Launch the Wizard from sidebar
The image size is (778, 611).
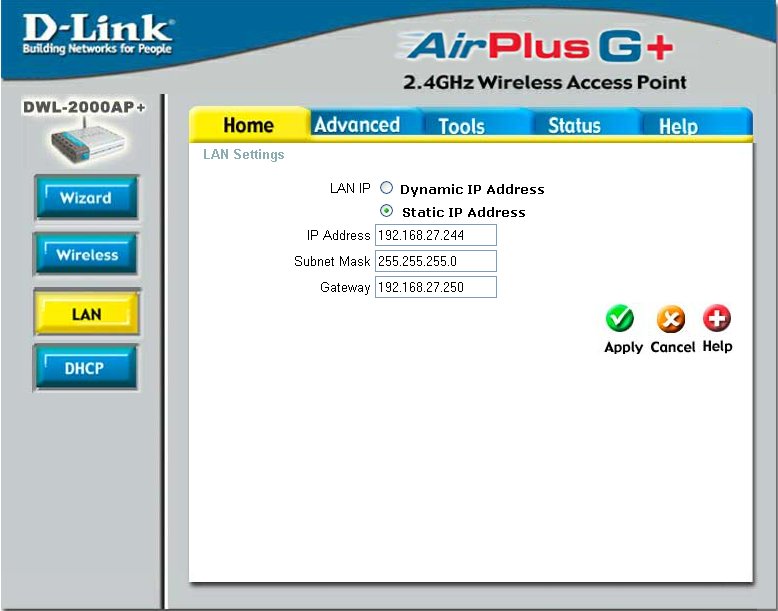click(86, 198)
